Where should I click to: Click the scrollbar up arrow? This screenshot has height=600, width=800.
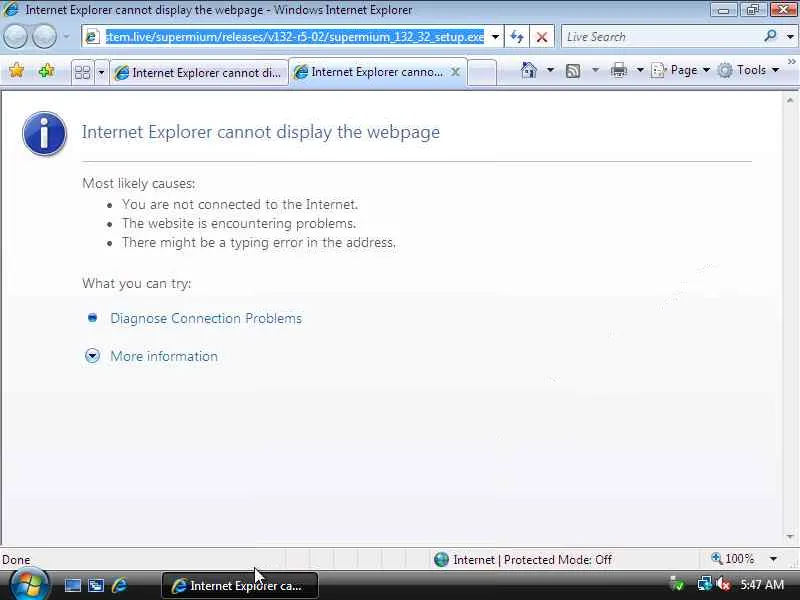pos(790,101)
